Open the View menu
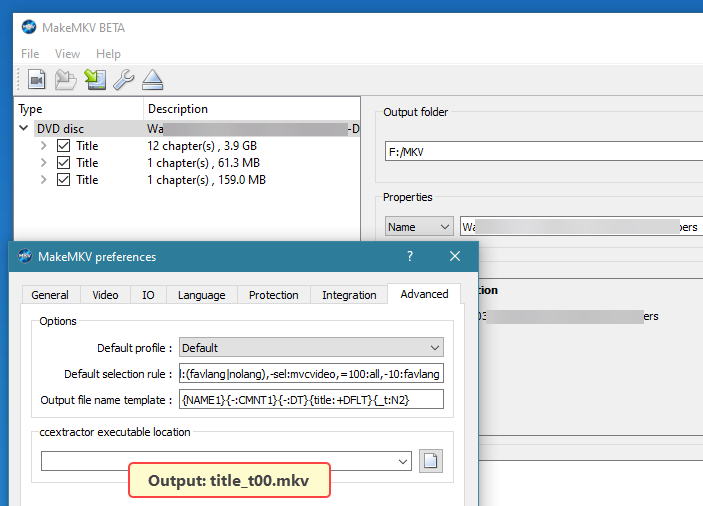Image resolution: width=703 pixels, height=506 pixels. [x=67, y=54]
